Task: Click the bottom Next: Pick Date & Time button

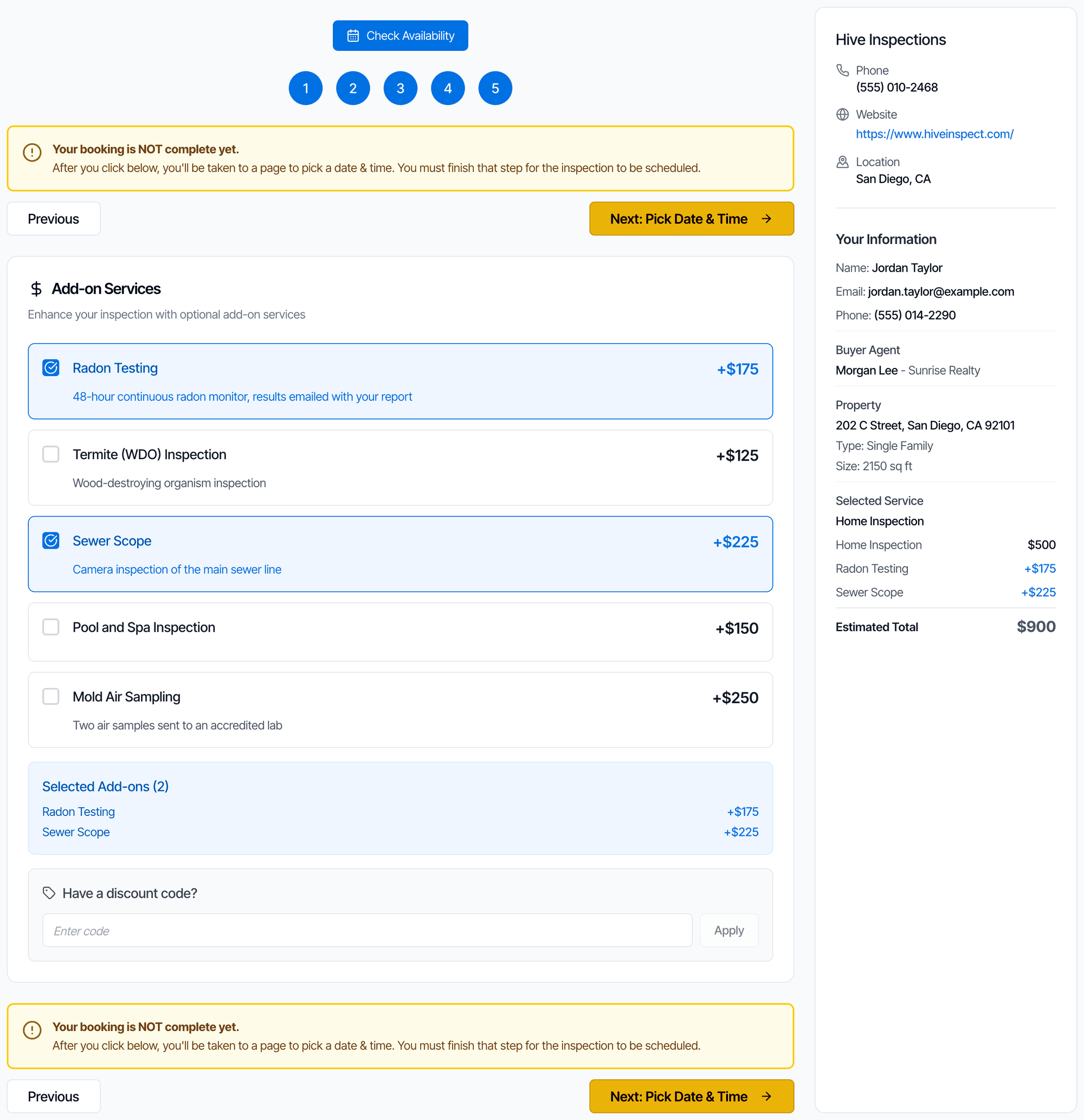Action: (x=692, y=1096)
